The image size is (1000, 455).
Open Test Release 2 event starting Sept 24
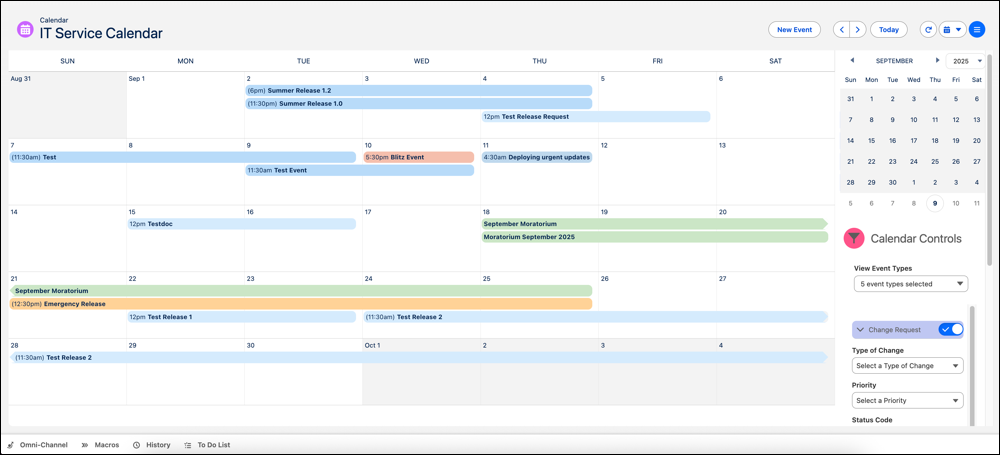click(x=596, y=317)
